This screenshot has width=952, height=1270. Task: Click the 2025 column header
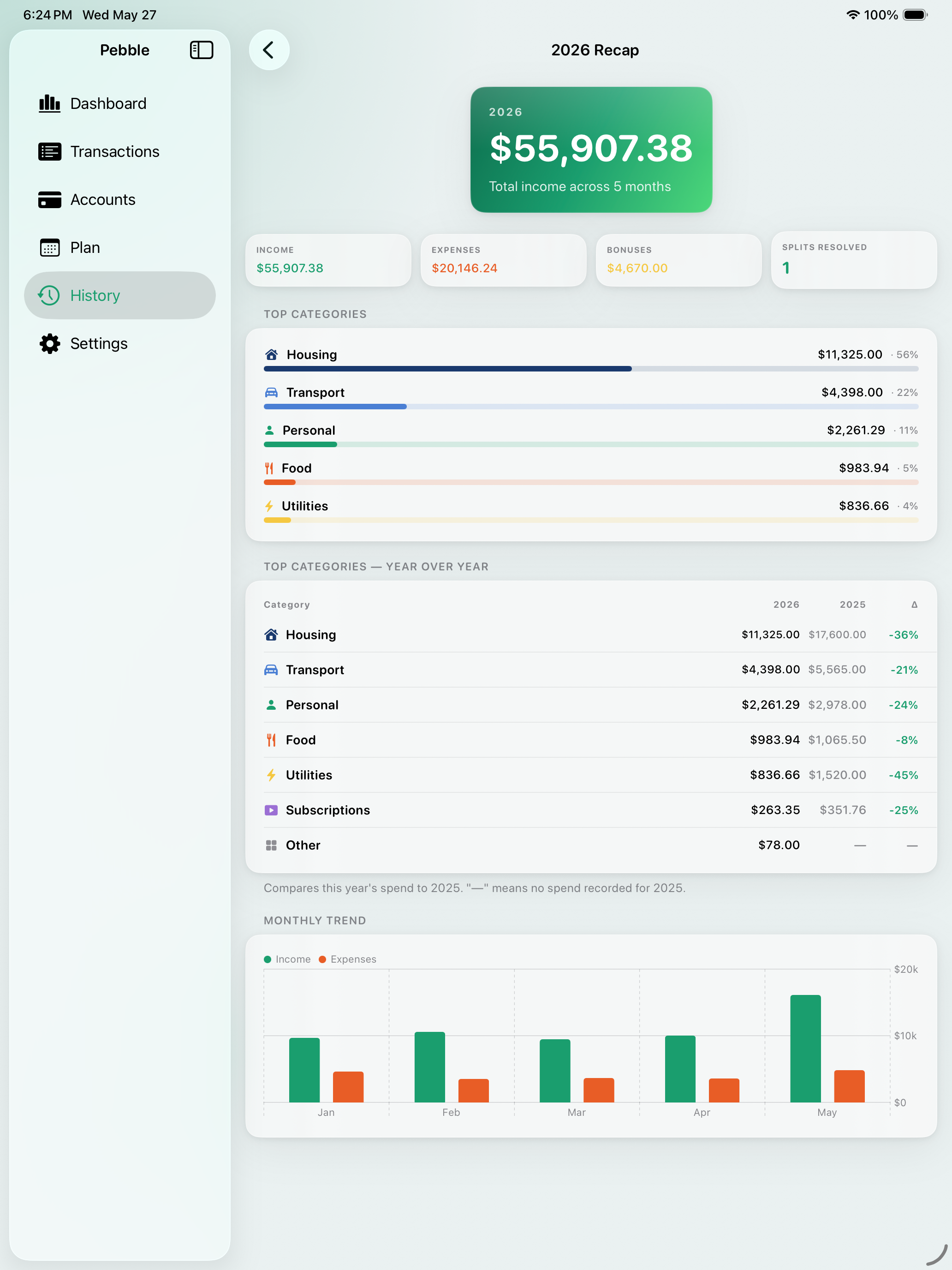coord(853,605)
